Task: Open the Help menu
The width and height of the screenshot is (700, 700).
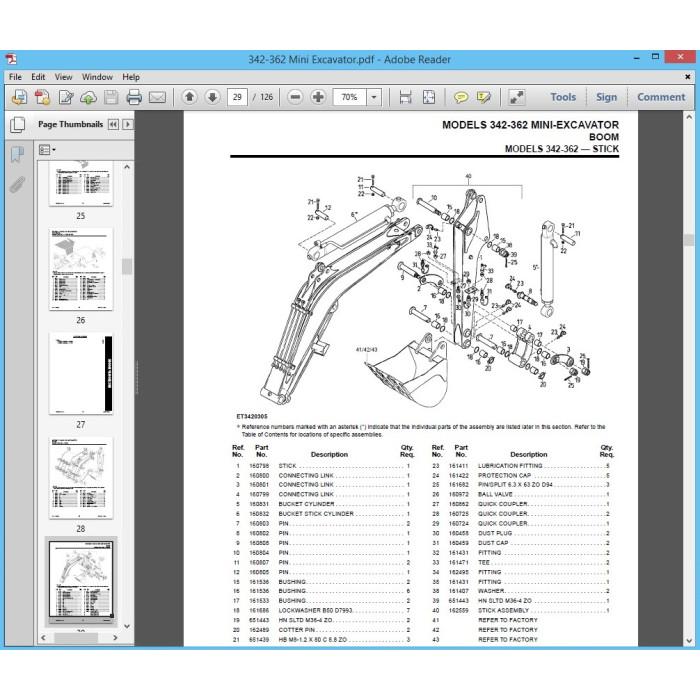Action: 131,77
